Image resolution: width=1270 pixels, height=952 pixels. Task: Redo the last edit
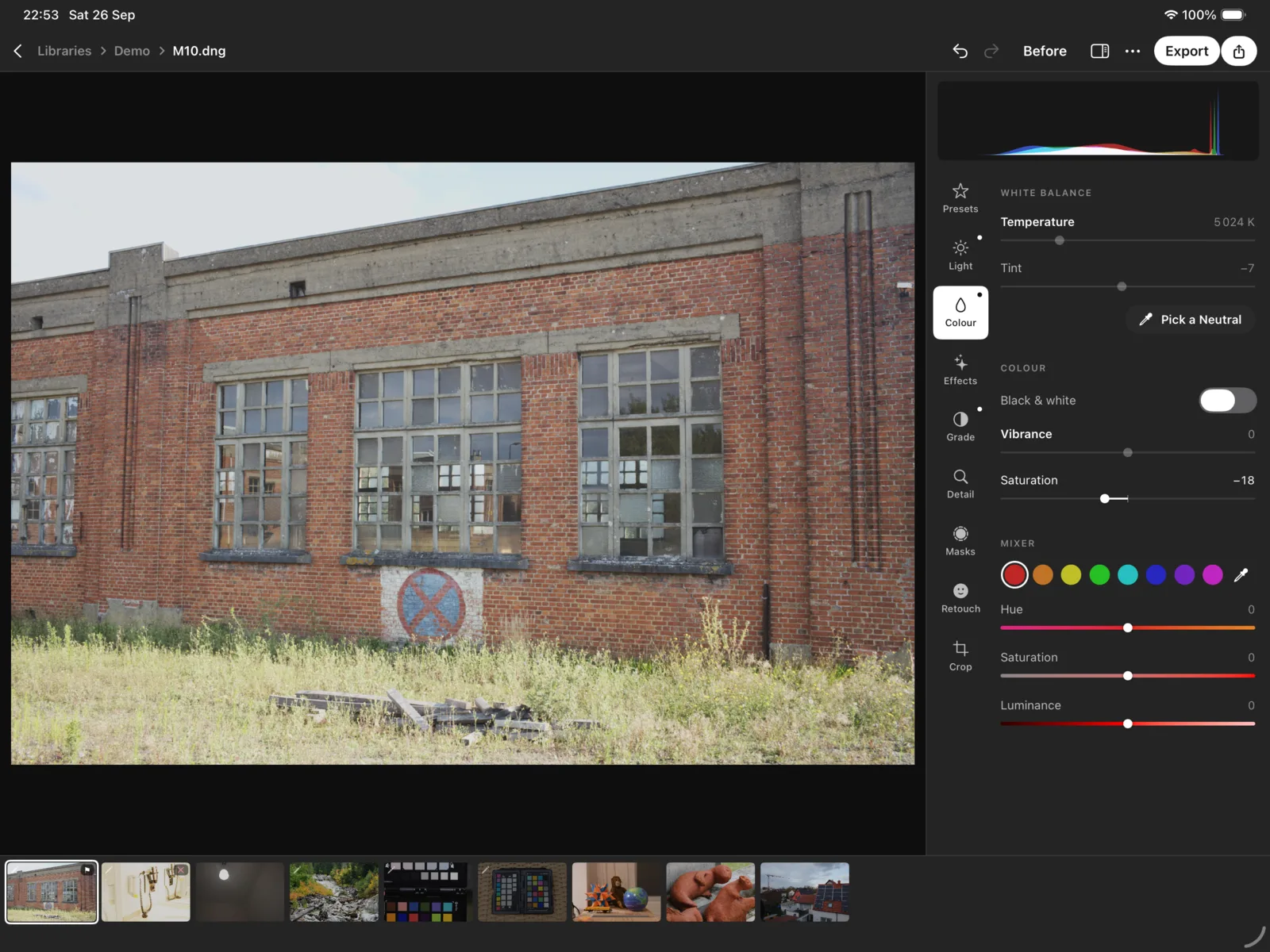991,51
